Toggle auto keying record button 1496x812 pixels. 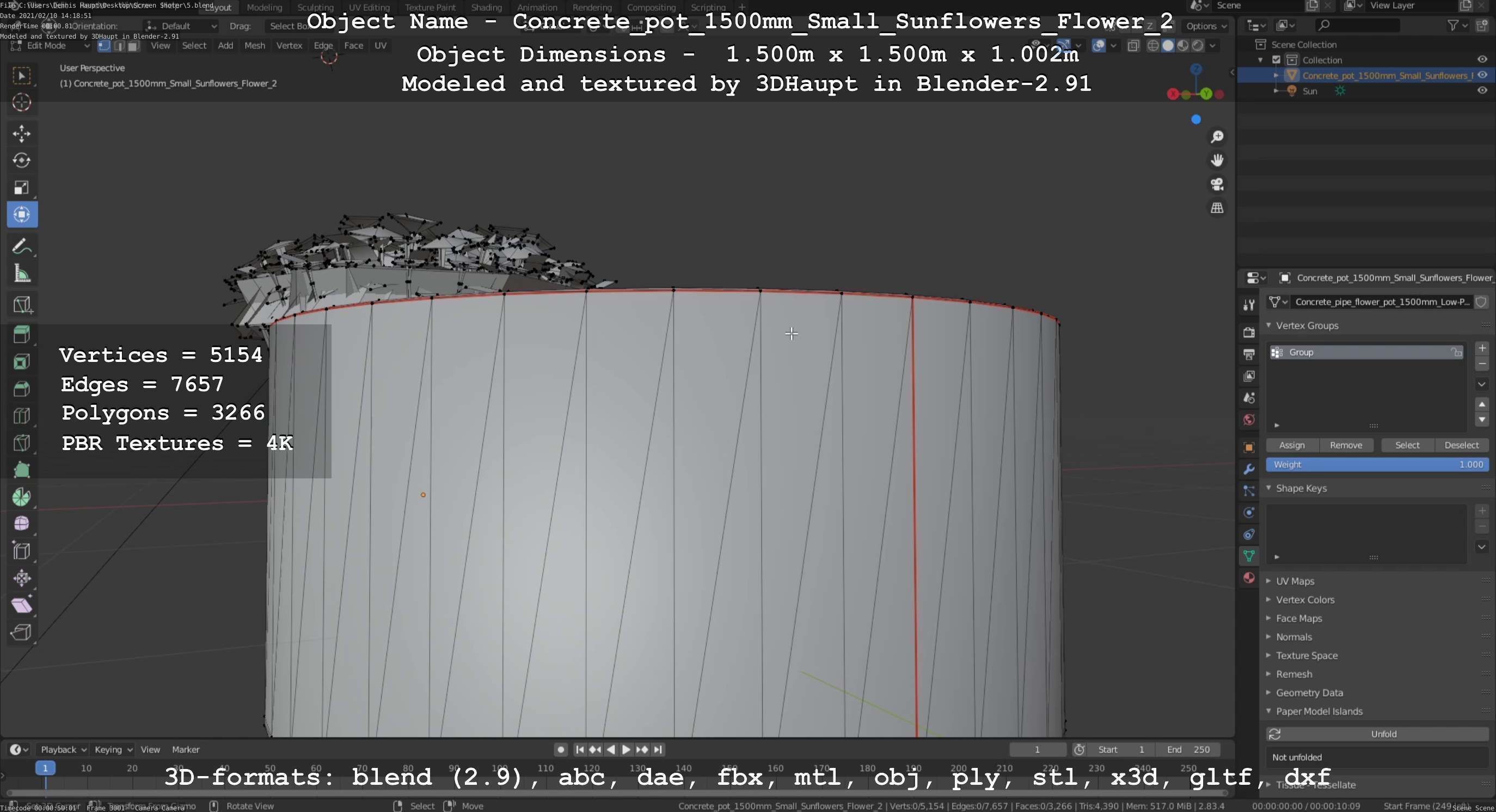(560, 749)
